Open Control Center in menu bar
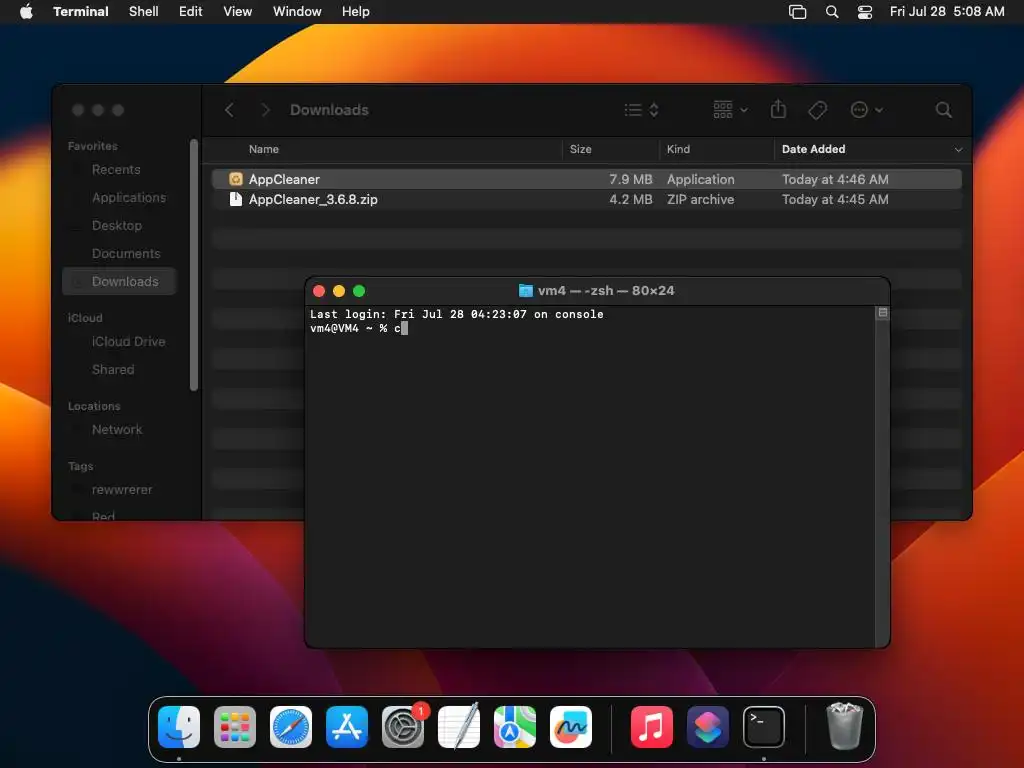Image resolution: width=1024 pixels, height=768 pixels. click(865, 12)
